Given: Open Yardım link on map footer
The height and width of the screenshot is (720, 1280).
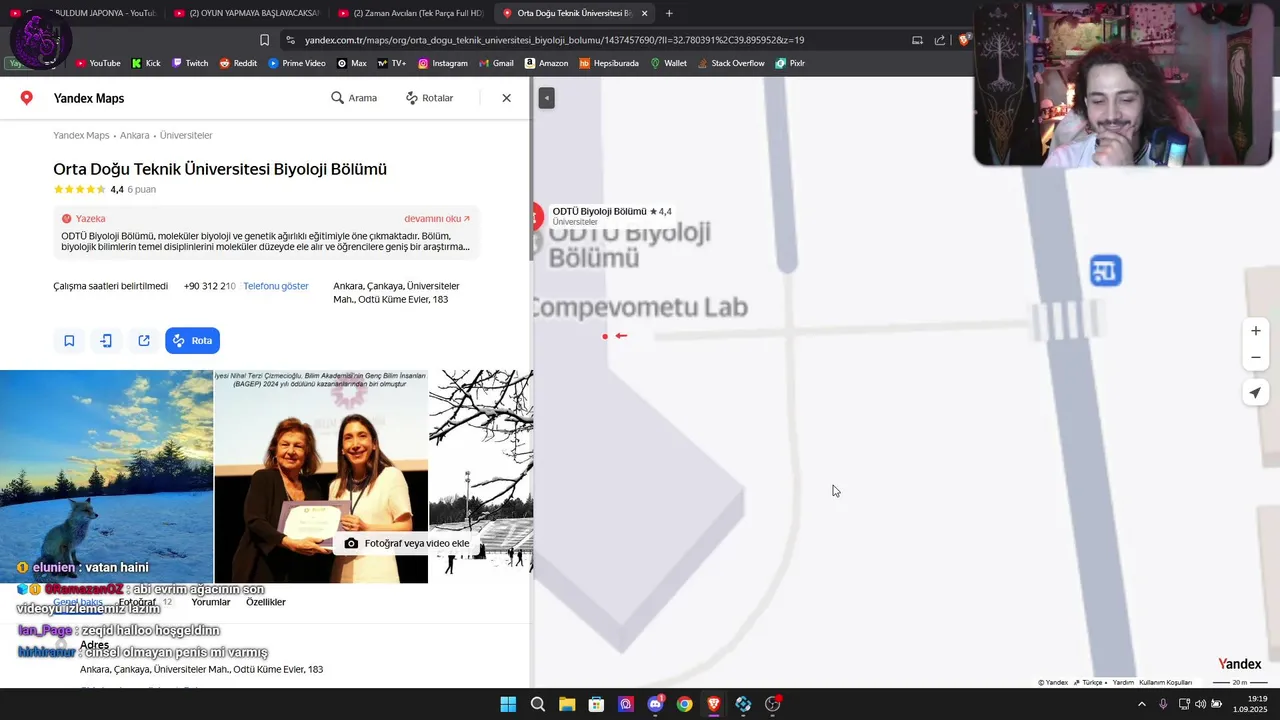Looking at the screenshot, I should [1123, 682].
